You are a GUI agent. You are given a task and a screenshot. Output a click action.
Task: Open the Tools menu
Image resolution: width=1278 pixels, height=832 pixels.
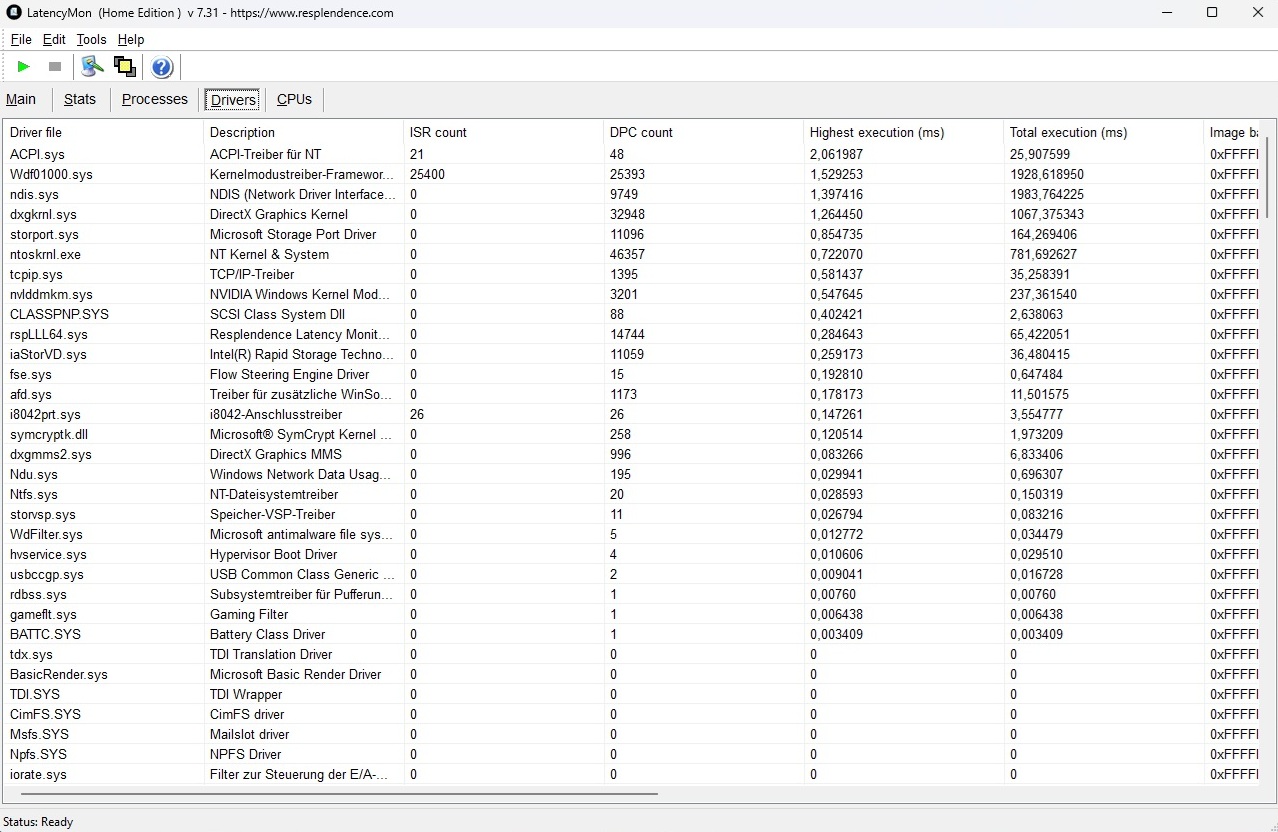coord(91,40)
